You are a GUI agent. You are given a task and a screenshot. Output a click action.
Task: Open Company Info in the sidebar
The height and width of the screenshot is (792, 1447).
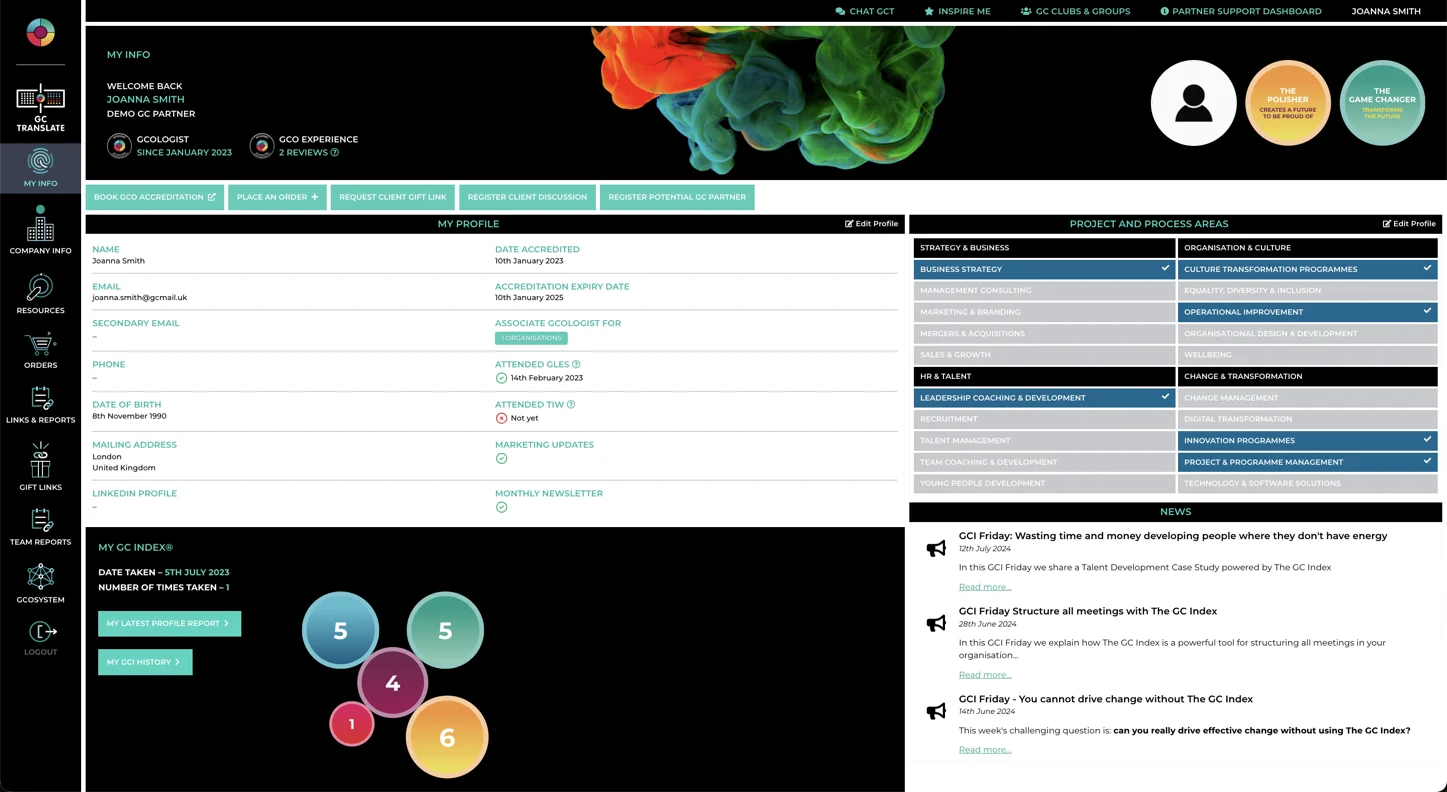[x=40, y=230]
